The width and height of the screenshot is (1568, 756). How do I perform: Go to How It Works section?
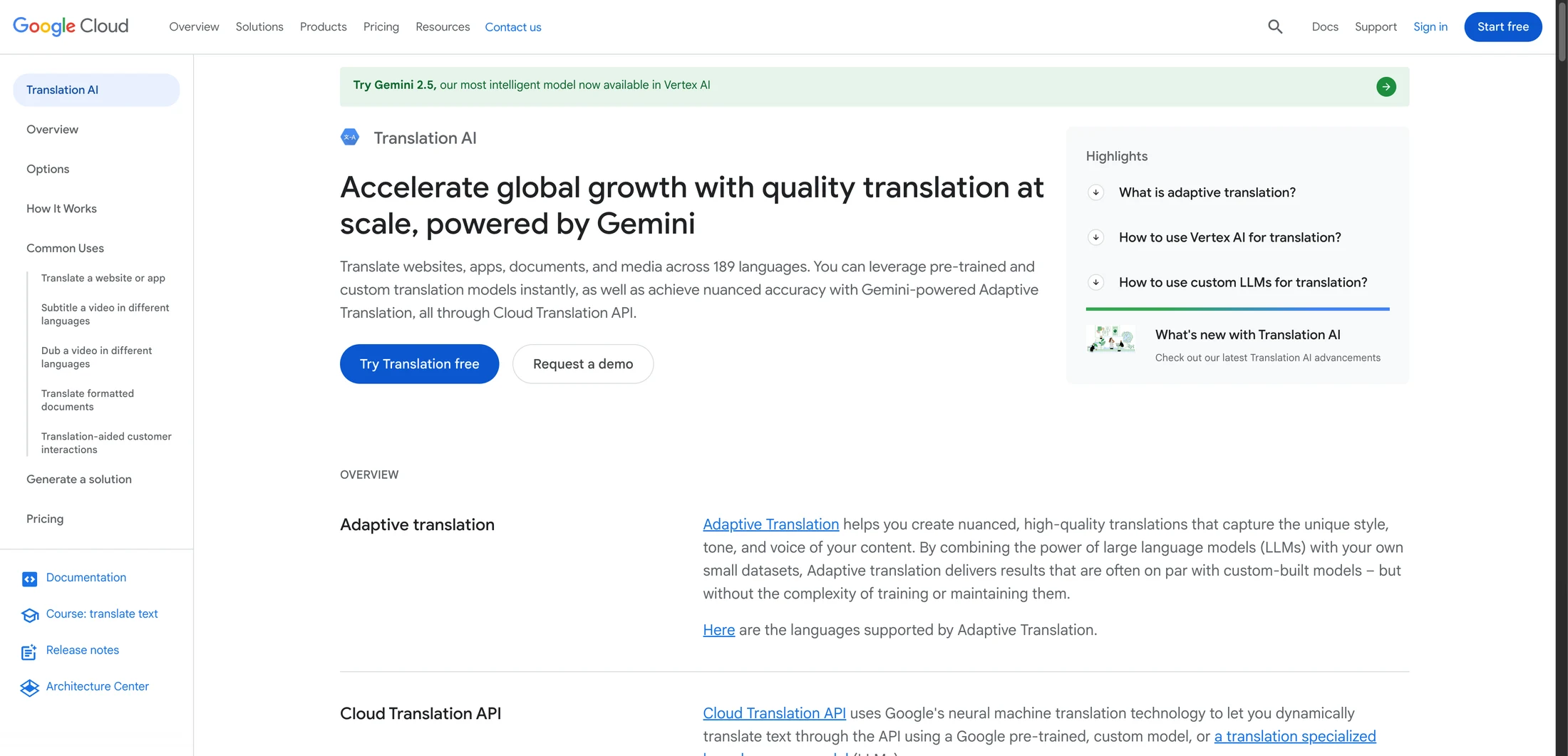(x=61, y=209)
